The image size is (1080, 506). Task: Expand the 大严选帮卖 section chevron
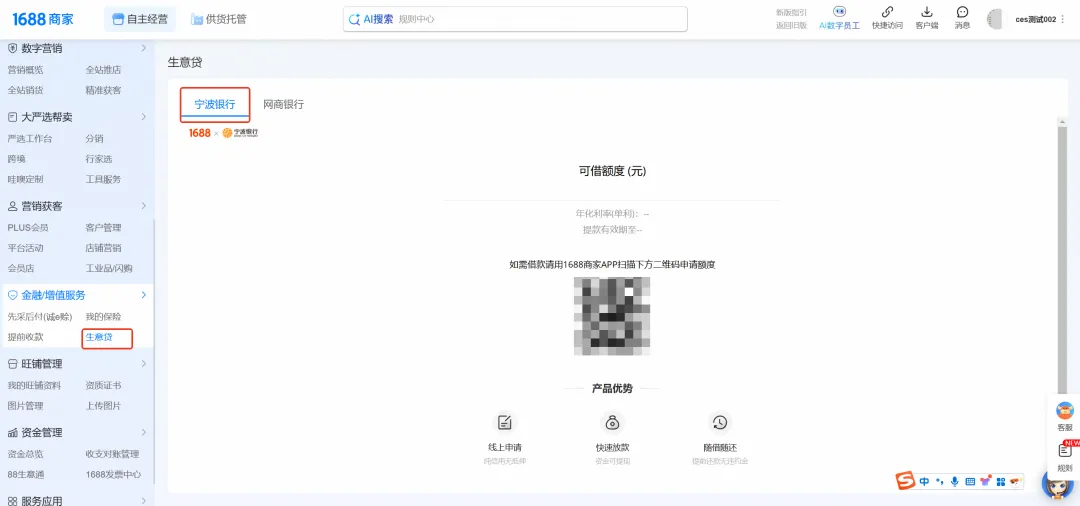point(143,117)
